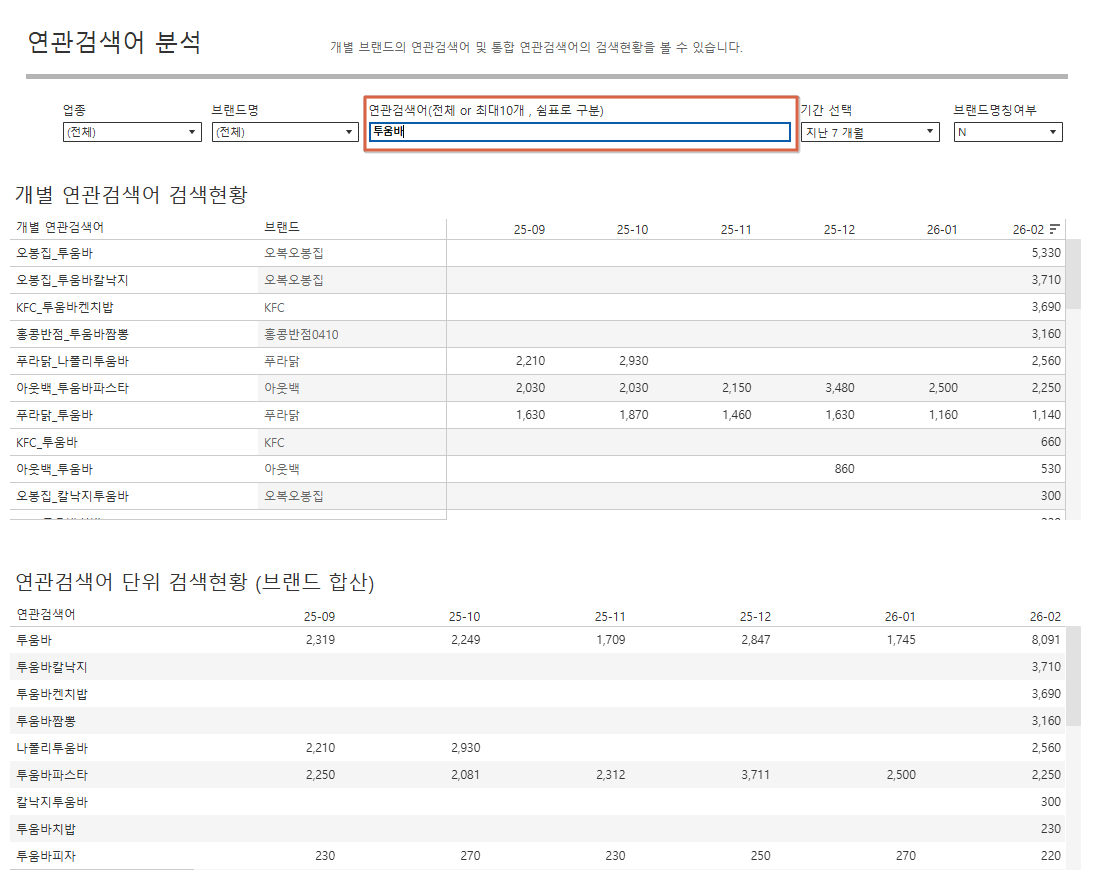Open the 기간 선택 dropdown showing 지난 7 개월

tap(869, 132)
